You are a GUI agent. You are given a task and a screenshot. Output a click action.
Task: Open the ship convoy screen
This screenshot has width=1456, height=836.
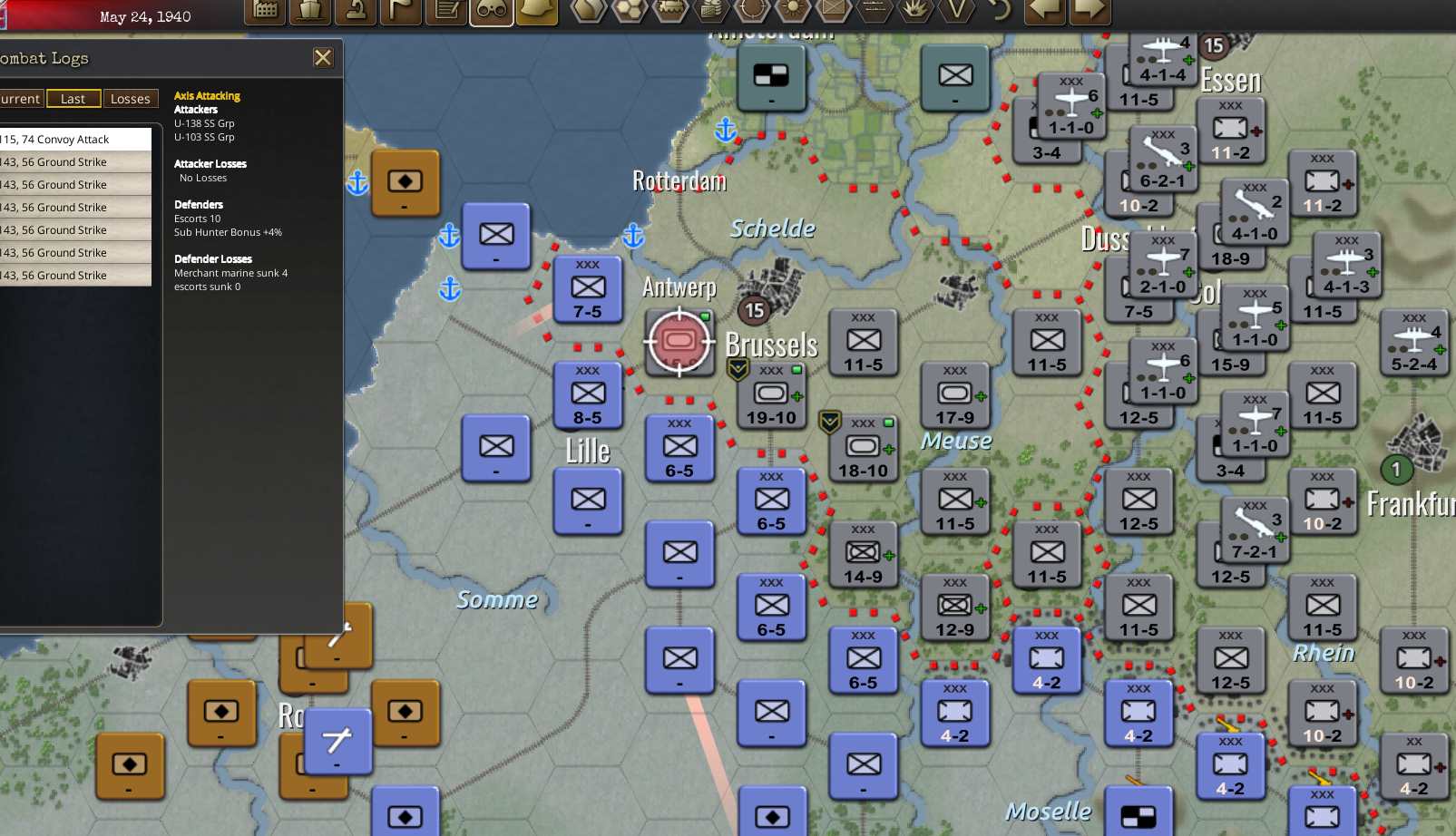[x=310, y=11]
